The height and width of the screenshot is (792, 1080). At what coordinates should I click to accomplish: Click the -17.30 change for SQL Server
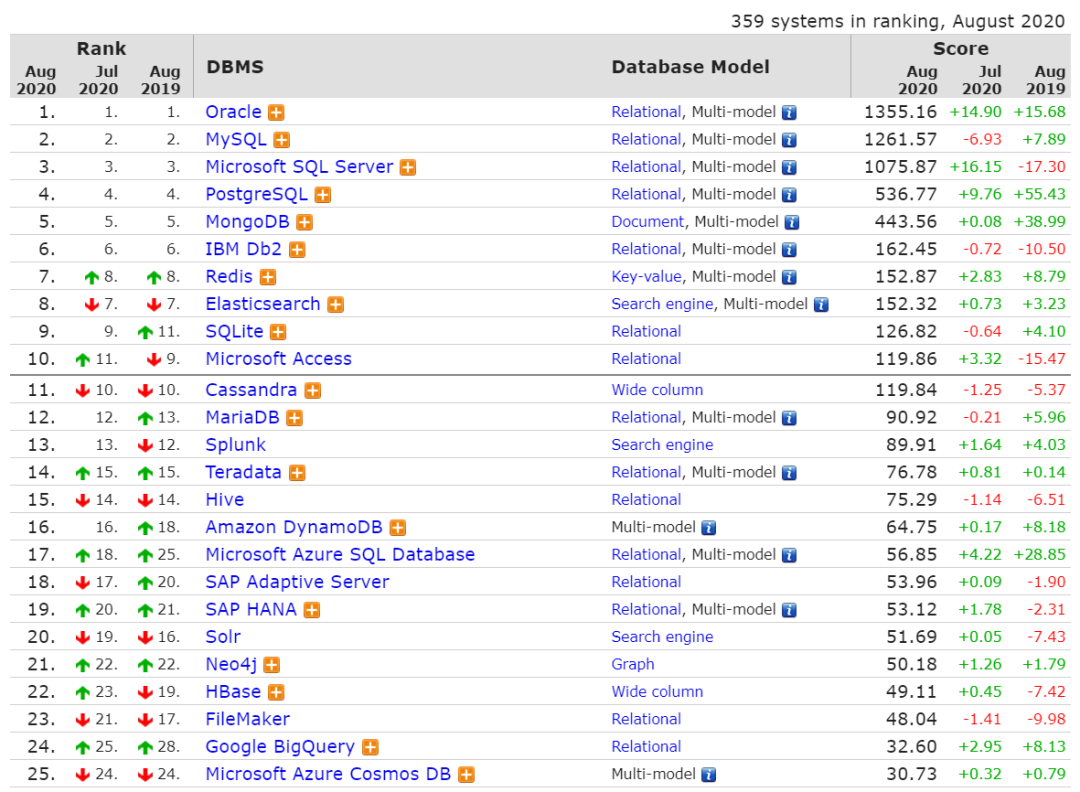click(1041, 167)
